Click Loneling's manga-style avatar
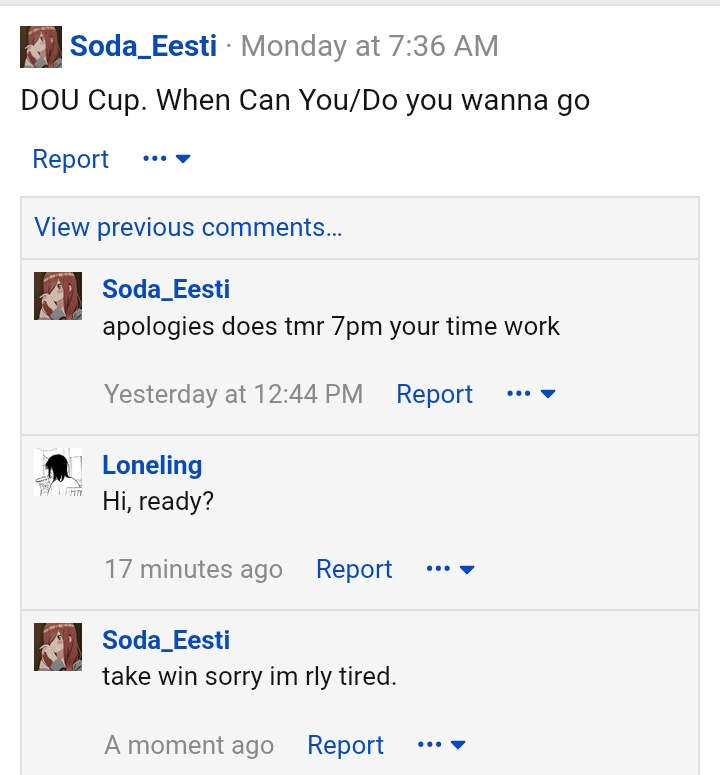Screen dimensions: 720x775 pos(58,472)
